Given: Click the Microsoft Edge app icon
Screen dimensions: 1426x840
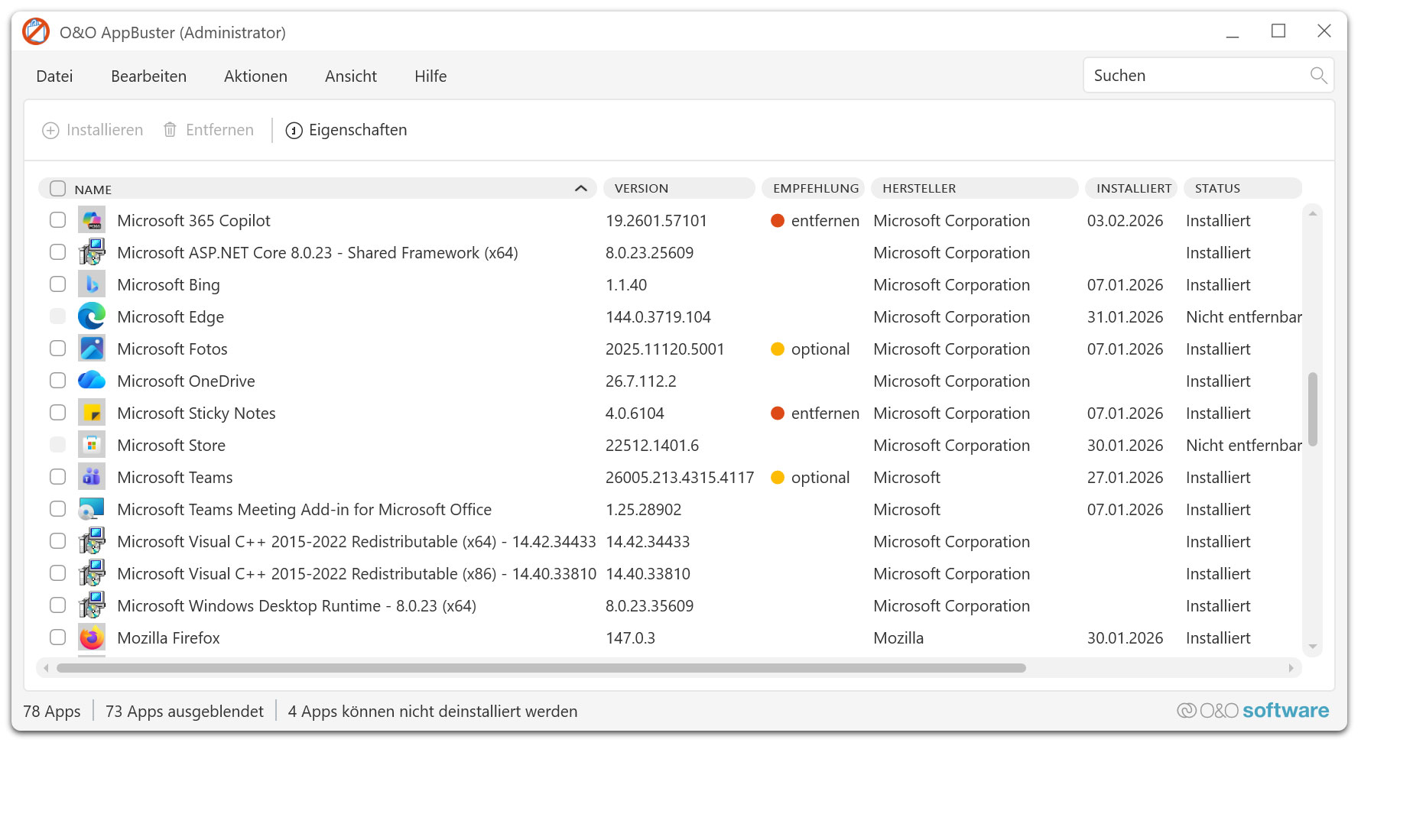Looking at the screenshot, I should [x=92, y=316].
